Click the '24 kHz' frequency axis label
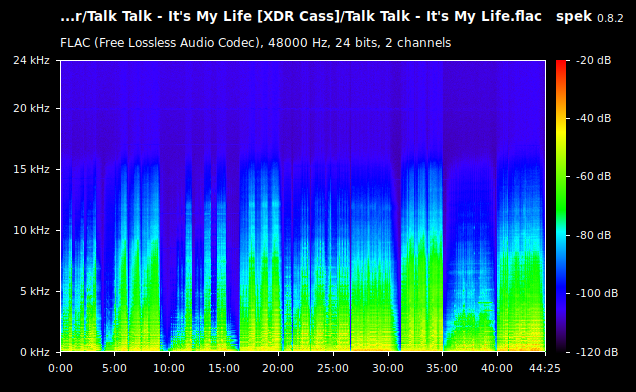The image size is (636, 392). click(31, 60)
